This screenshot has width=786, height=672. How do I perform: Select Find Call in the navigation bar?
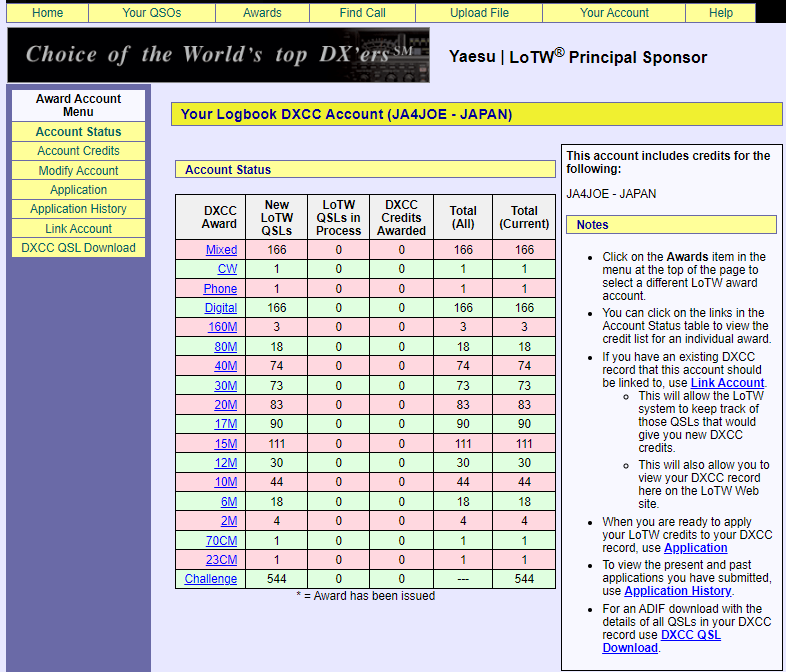click(x=362, y=13)
